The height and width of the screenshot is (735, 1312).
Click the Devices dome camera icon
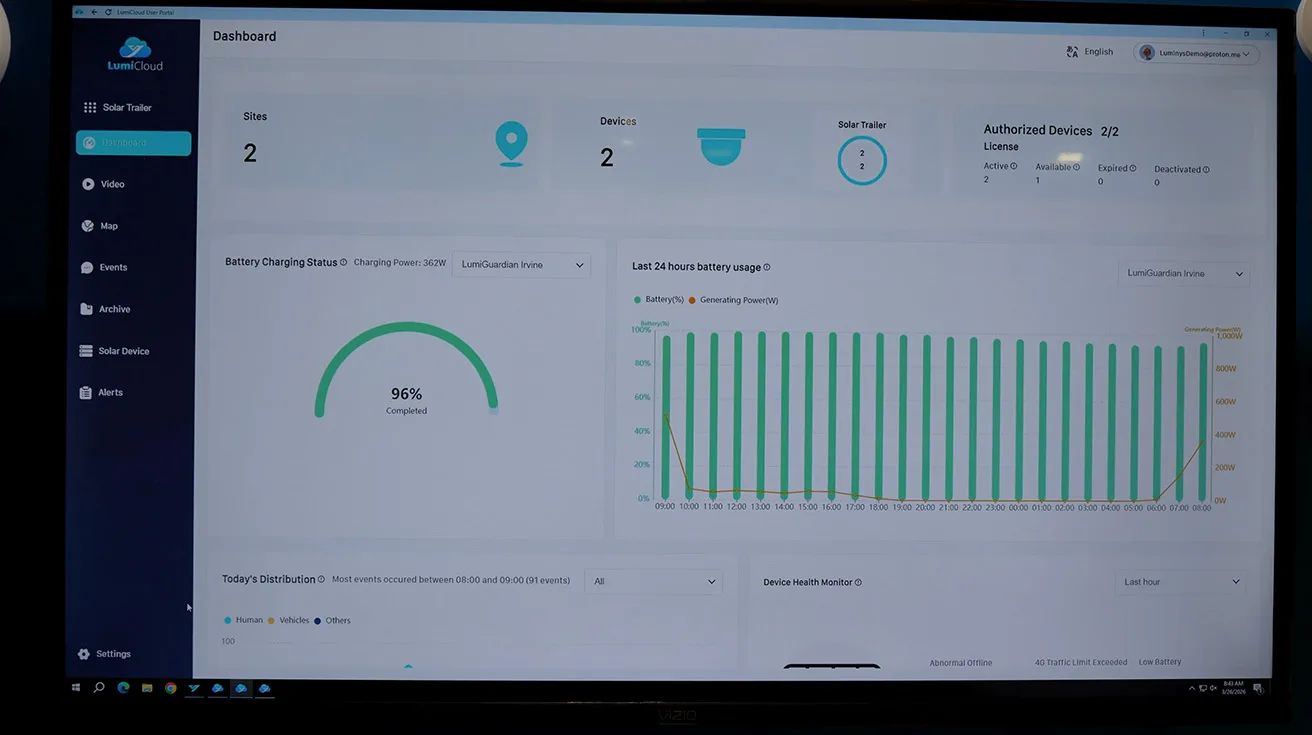pyautogui.click(x=721, y=146)
